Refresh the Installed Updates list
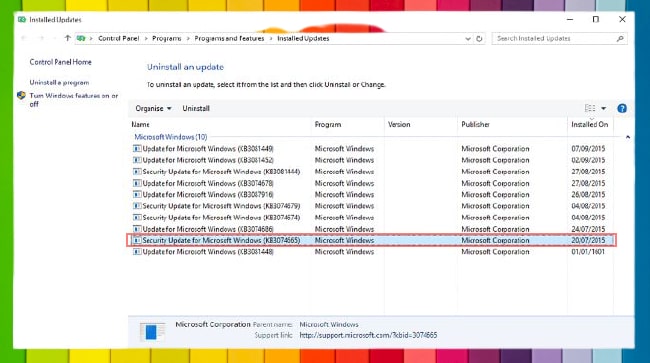 479,39
